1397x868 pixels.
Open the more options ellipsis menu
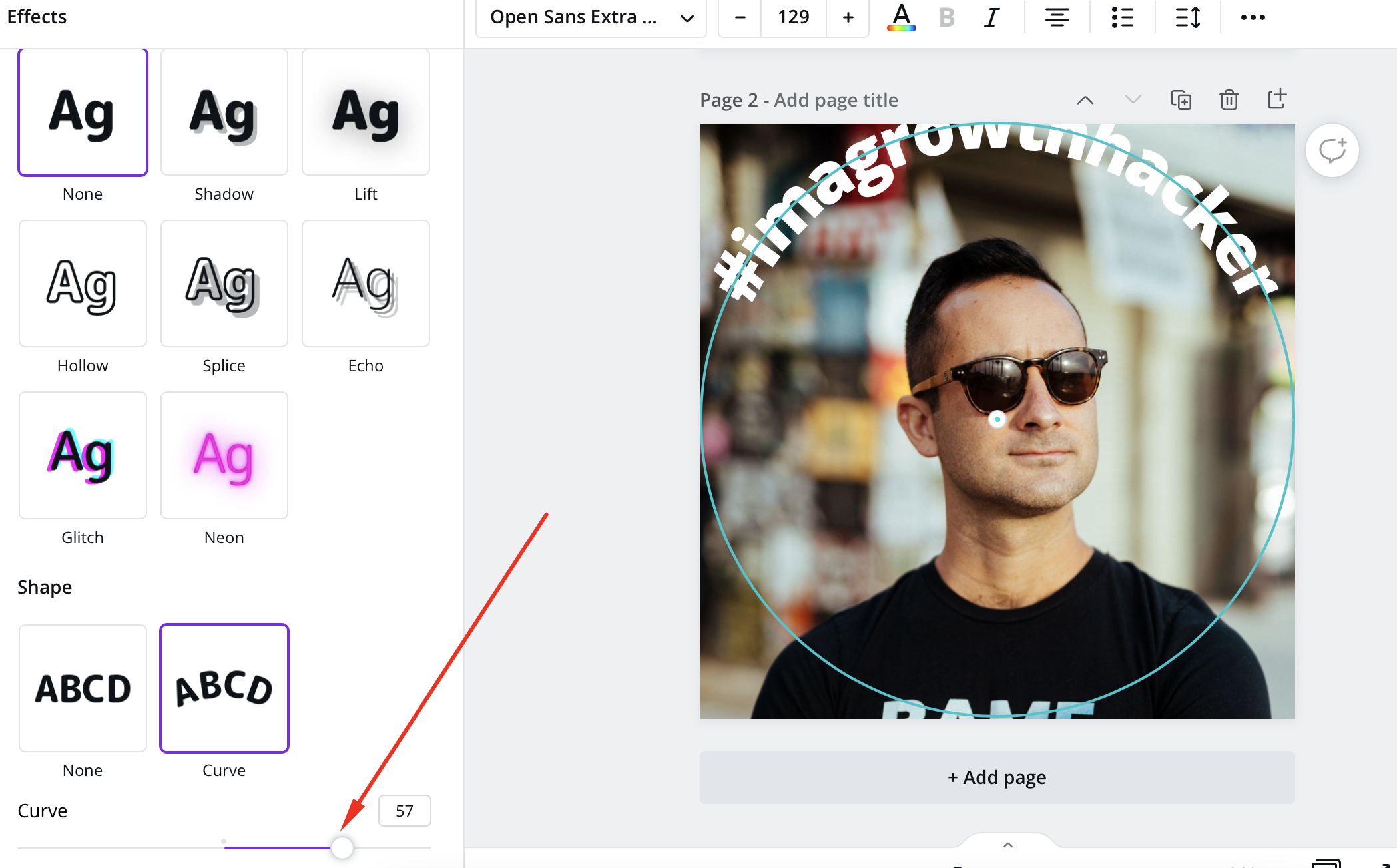click(1253, 17)
